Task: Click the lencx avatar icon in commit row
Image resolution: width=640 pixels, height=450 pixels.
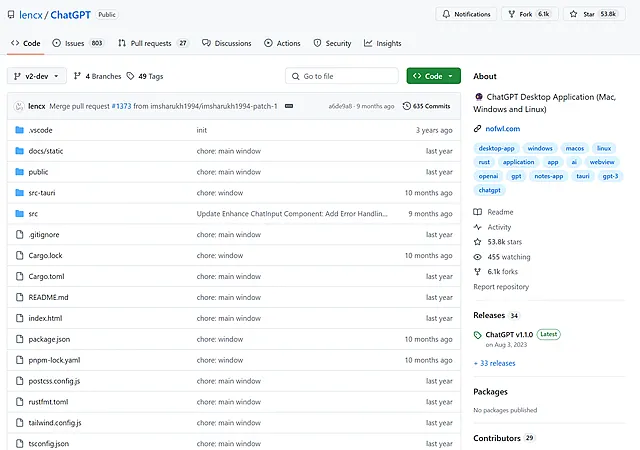Action: point(19,107)
